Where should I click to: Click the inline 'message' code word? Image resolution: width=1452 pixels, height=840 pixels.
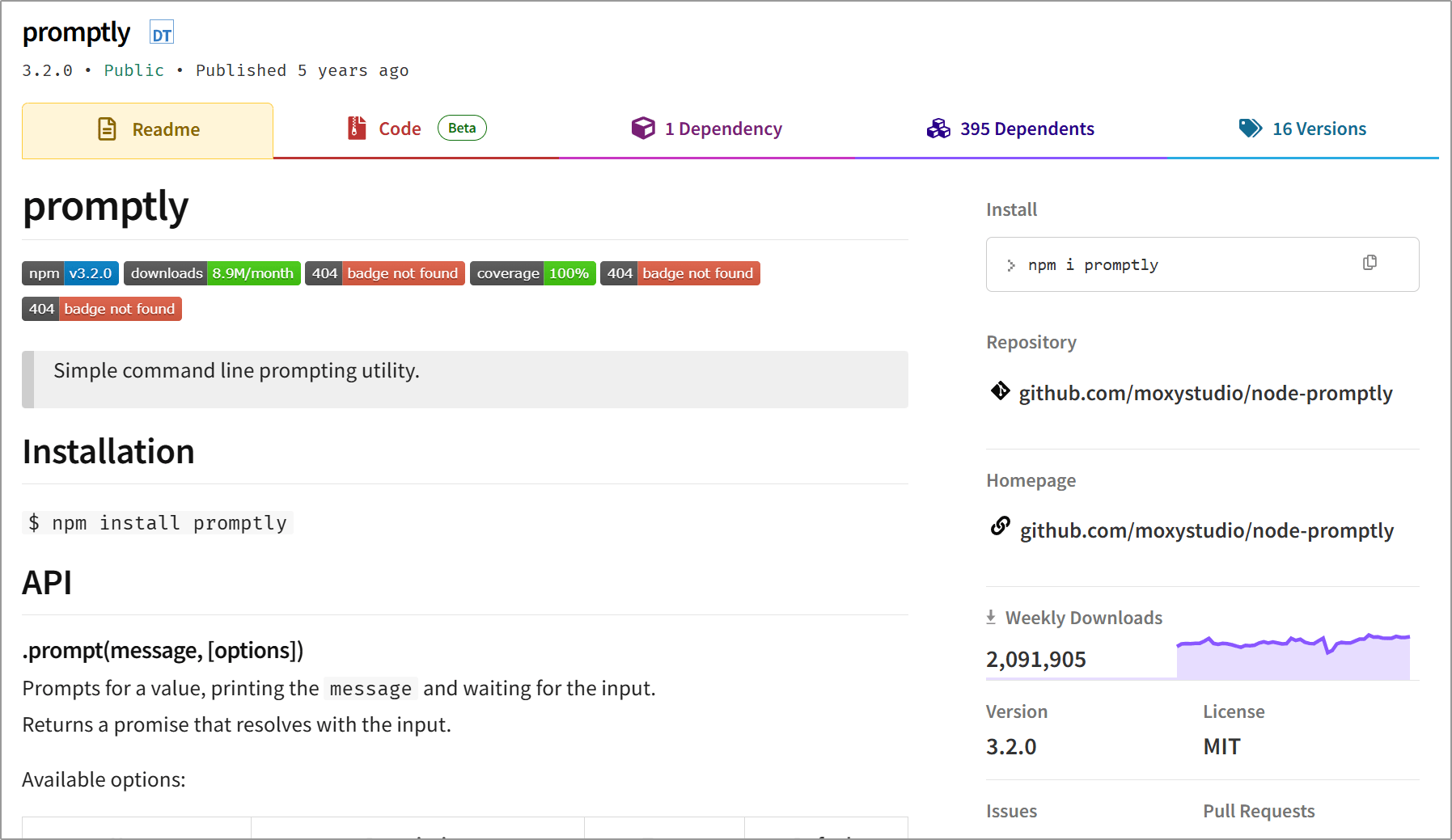(x=370, y=688)
